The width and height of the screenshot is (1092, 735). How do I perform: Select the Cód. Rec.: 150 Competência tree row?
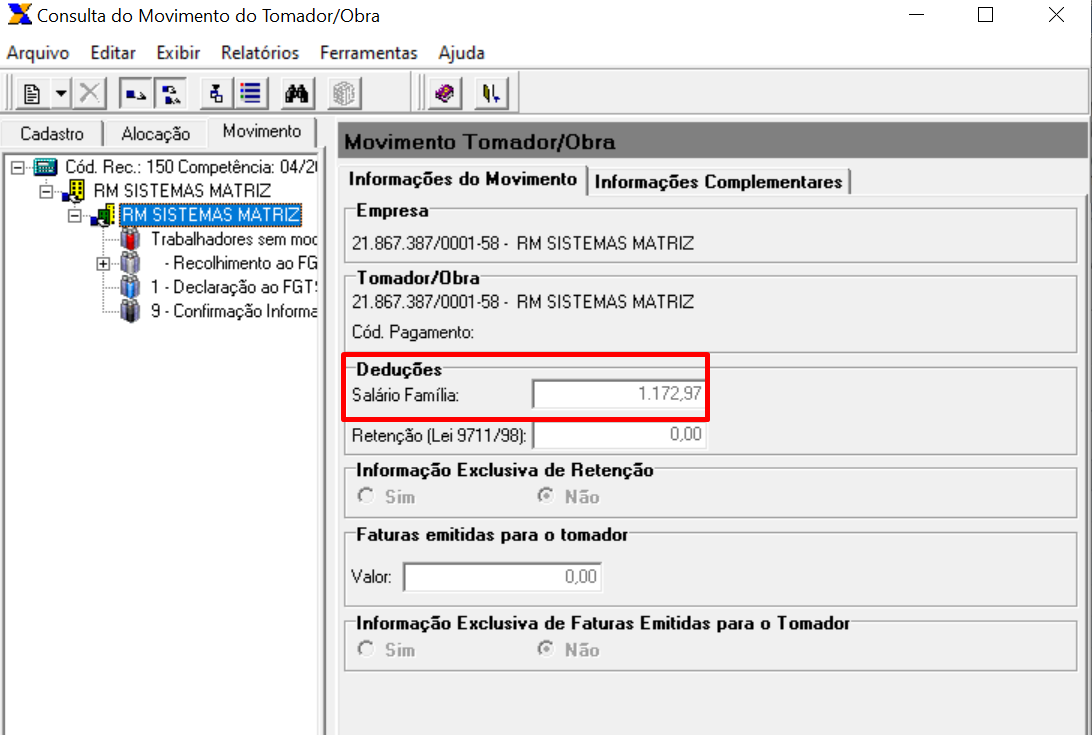[191, 167]
